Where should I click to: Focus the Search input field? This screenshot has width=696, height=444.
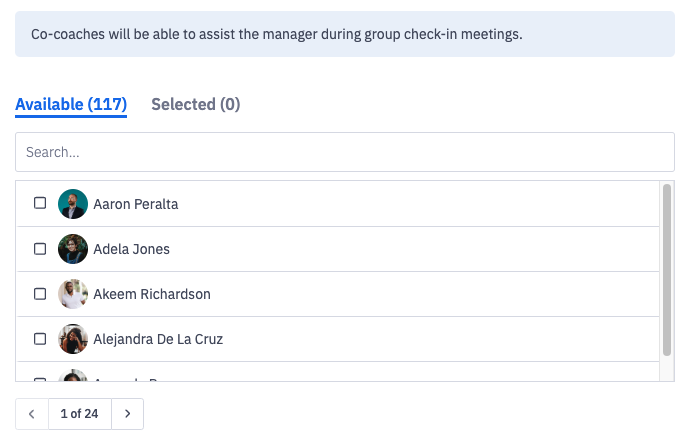click(x=345, y=152)
